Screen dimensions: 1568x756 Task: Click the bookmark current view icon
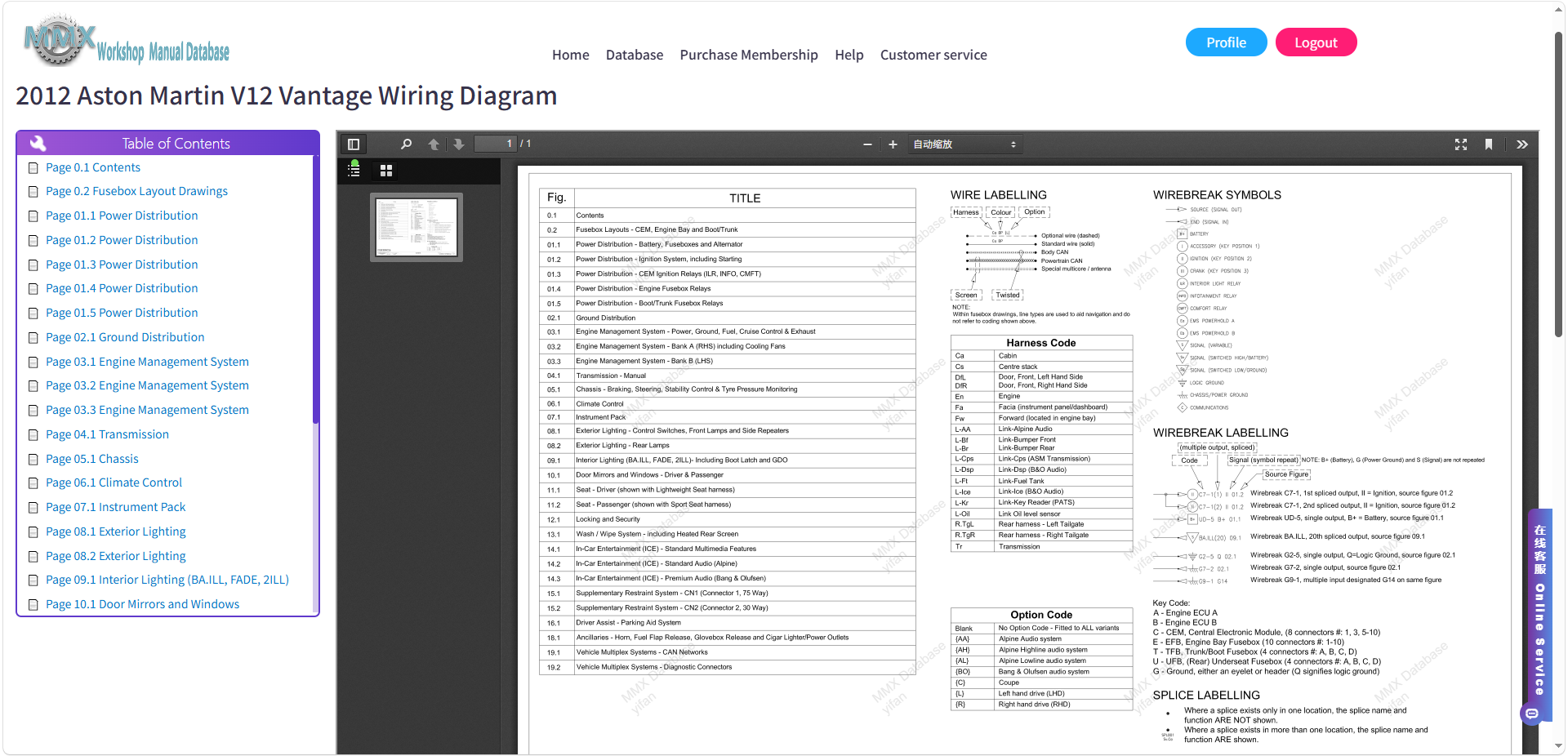point(1489,145)
